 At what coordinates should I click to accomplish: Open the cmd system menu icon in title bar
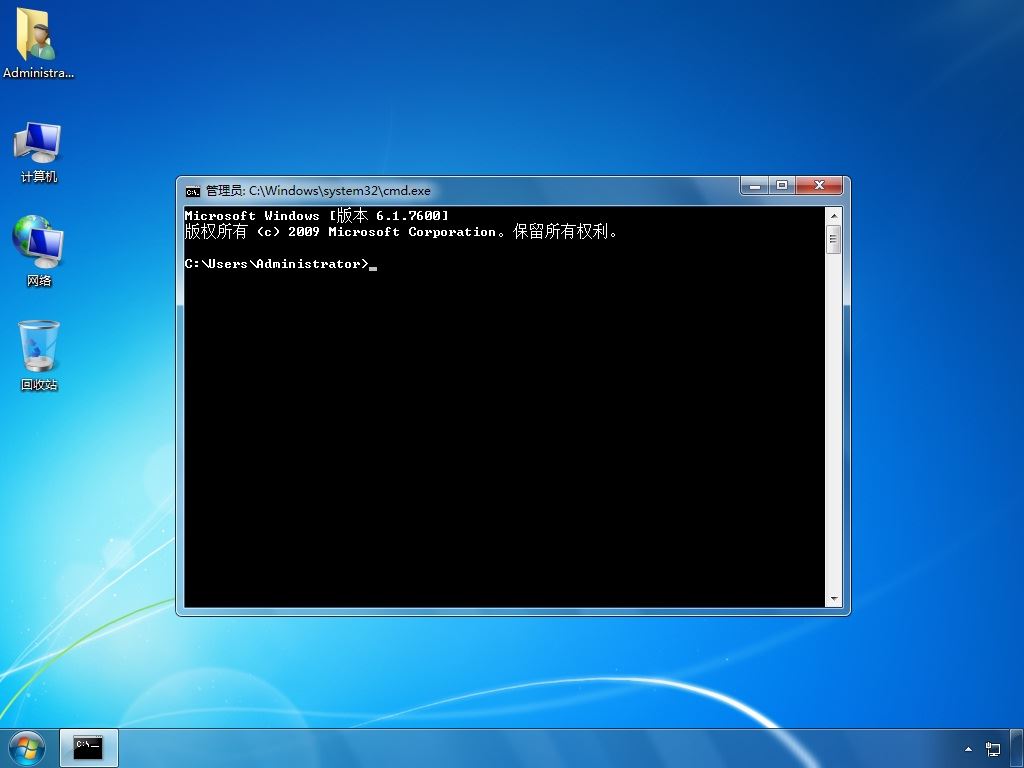pos(193,191)
